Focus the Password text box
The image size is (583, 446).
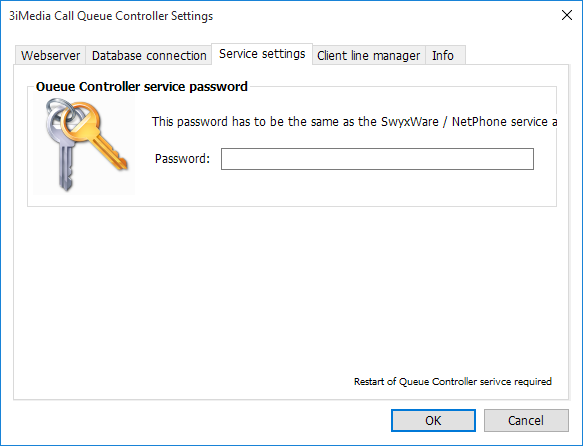click(x=377, y=159)
